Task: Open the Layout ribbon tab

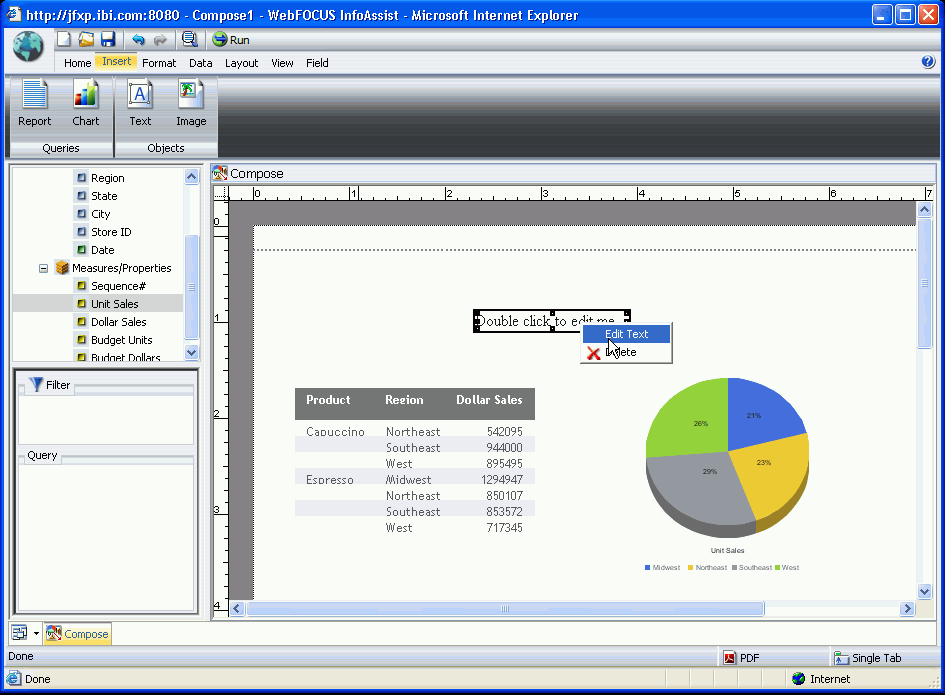Action: (241, 63)
